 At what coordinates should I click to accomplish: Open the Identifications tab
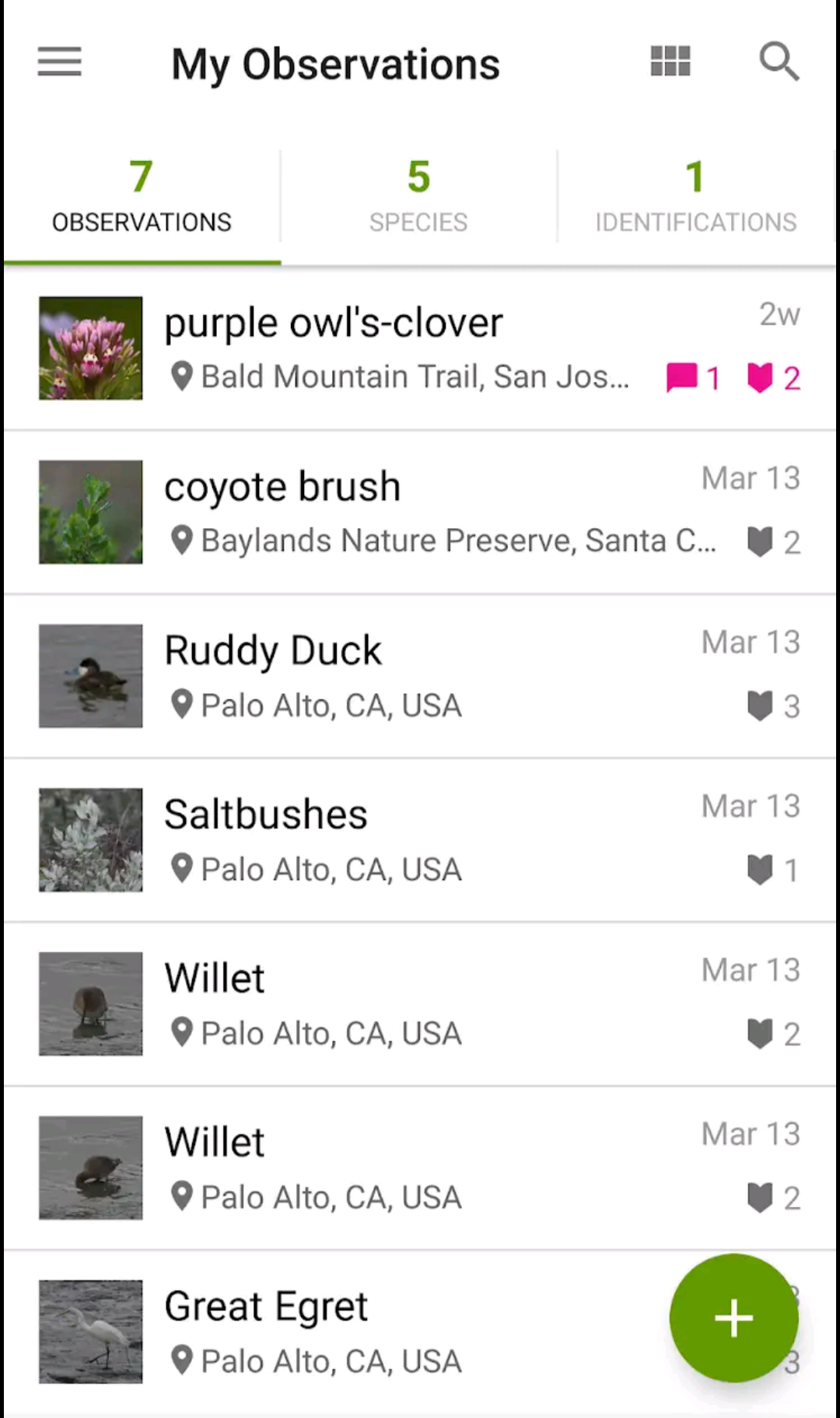click(x=695, y=198)
